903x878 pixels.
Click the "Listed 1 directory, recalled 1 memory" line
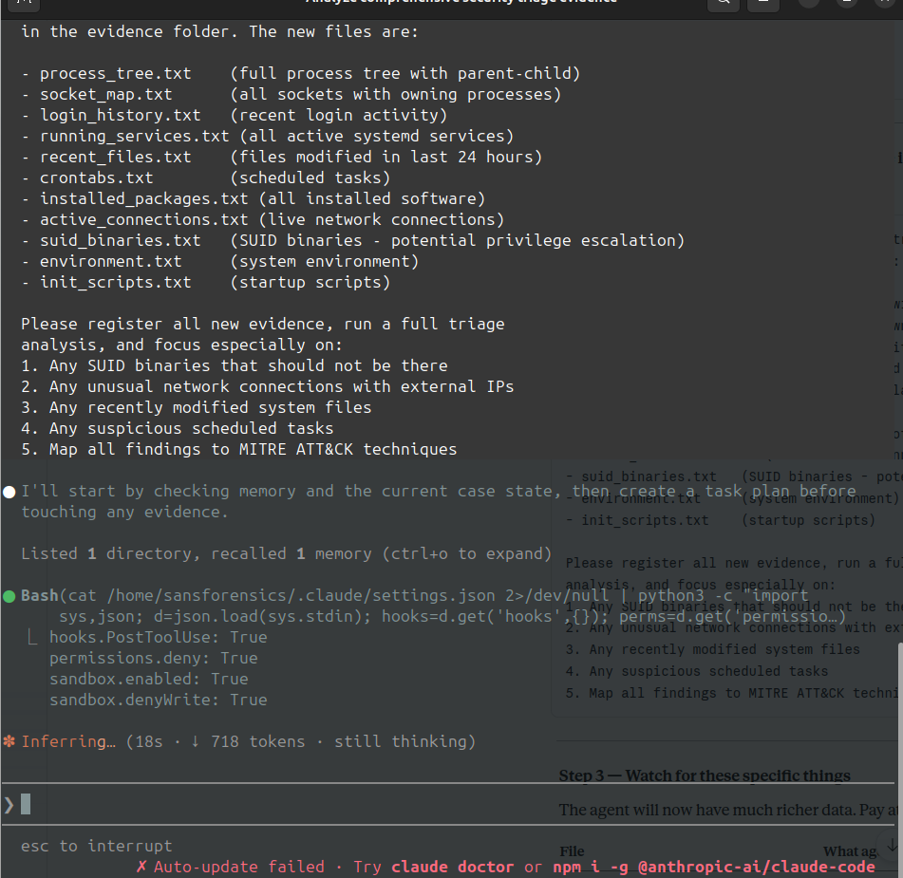coord(286,554)
